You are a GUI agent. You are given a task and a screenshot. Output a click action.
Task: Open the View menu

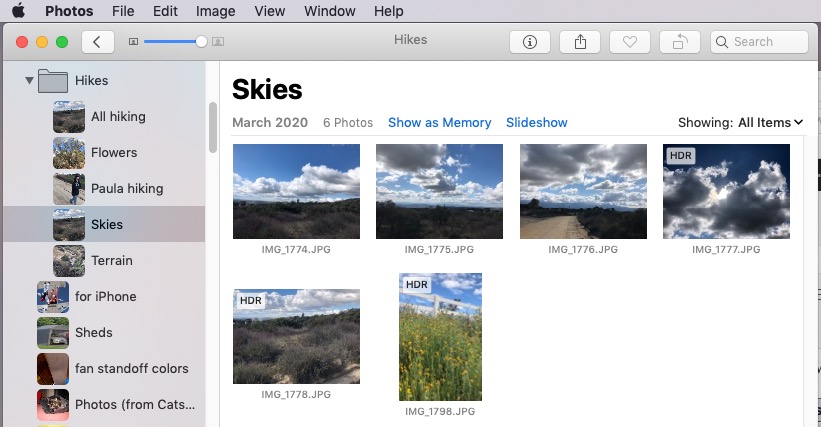[270, 11]
